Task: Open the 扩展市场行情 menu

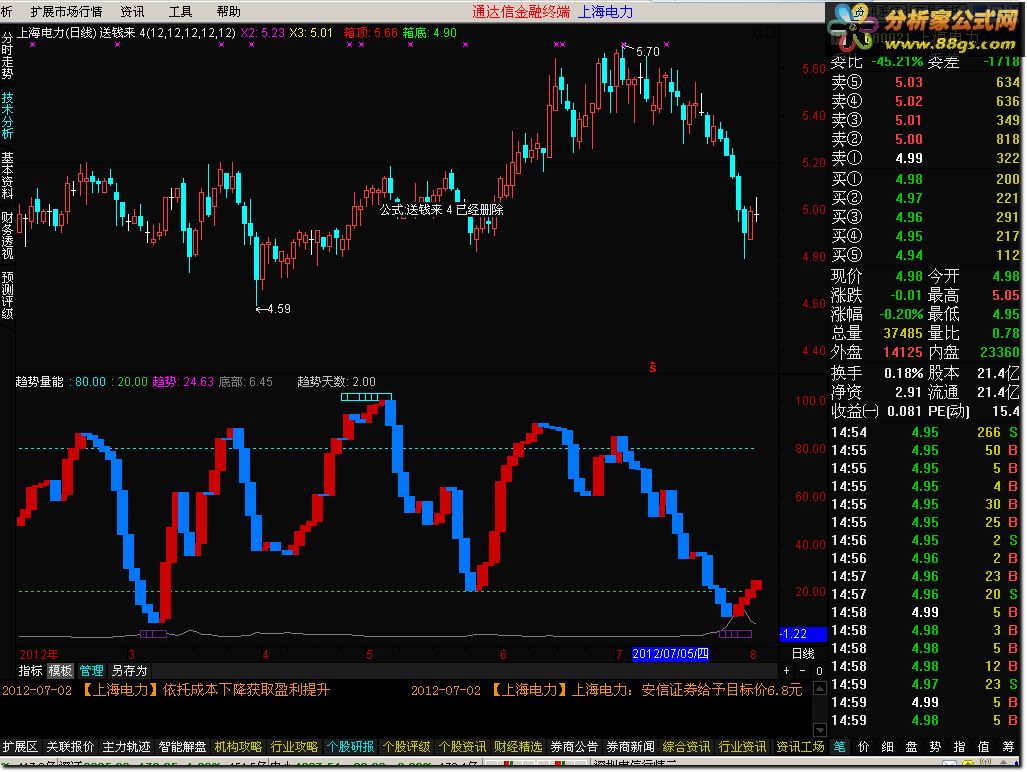Action: (x=66, y=11)
